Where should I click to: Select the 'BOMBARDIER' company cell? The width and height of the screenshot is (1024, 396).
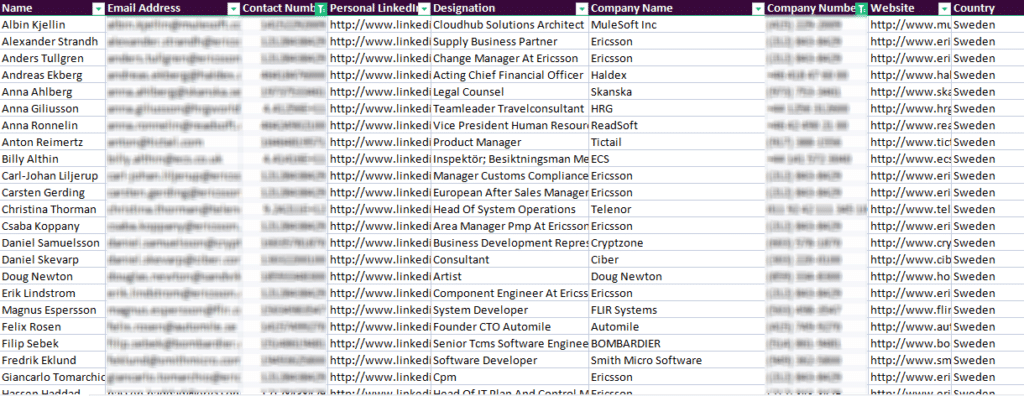click(677, 344)
